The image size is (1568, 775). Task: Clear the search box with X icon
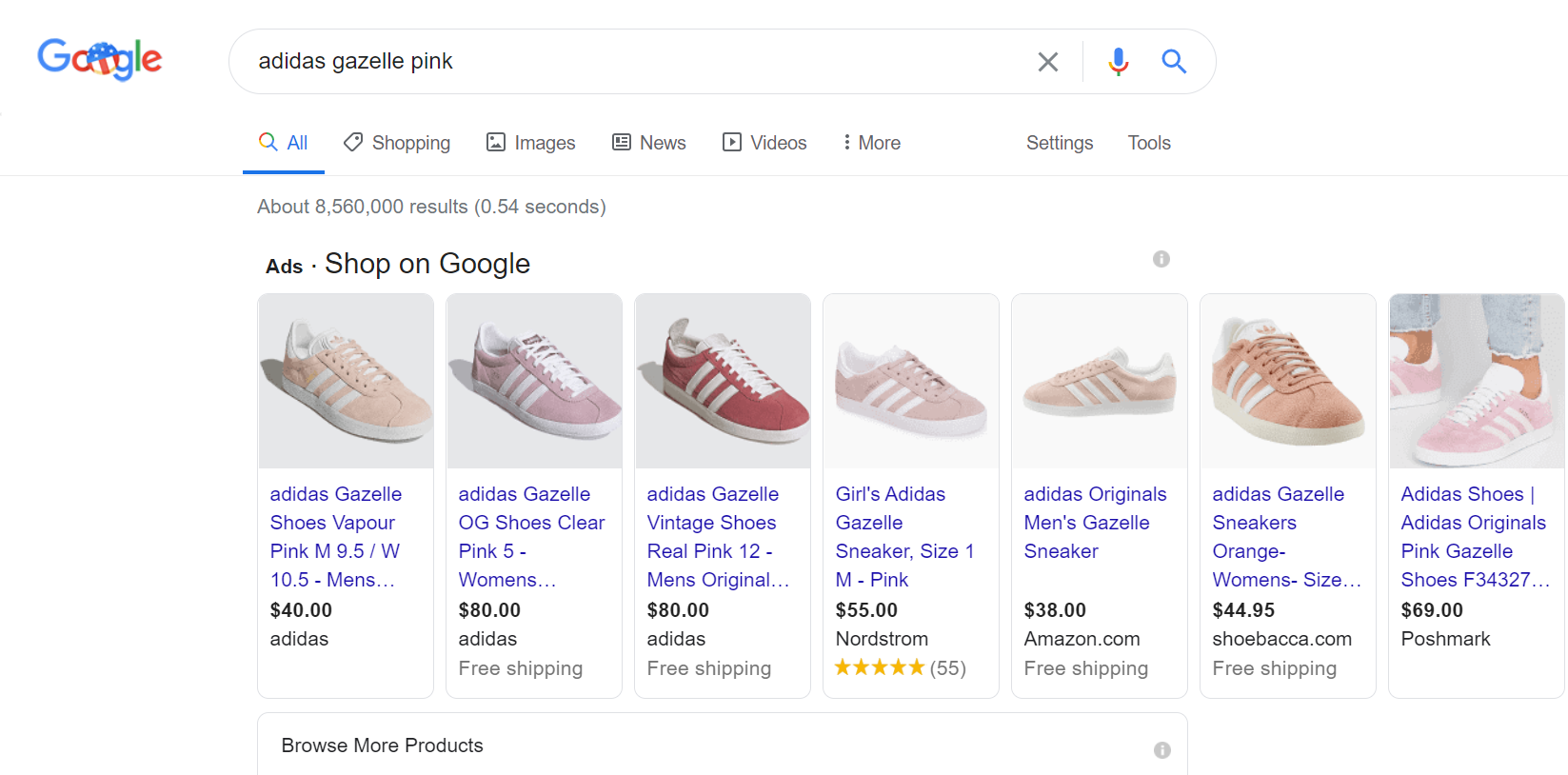pyautogui.click(x=1048, y=62)
